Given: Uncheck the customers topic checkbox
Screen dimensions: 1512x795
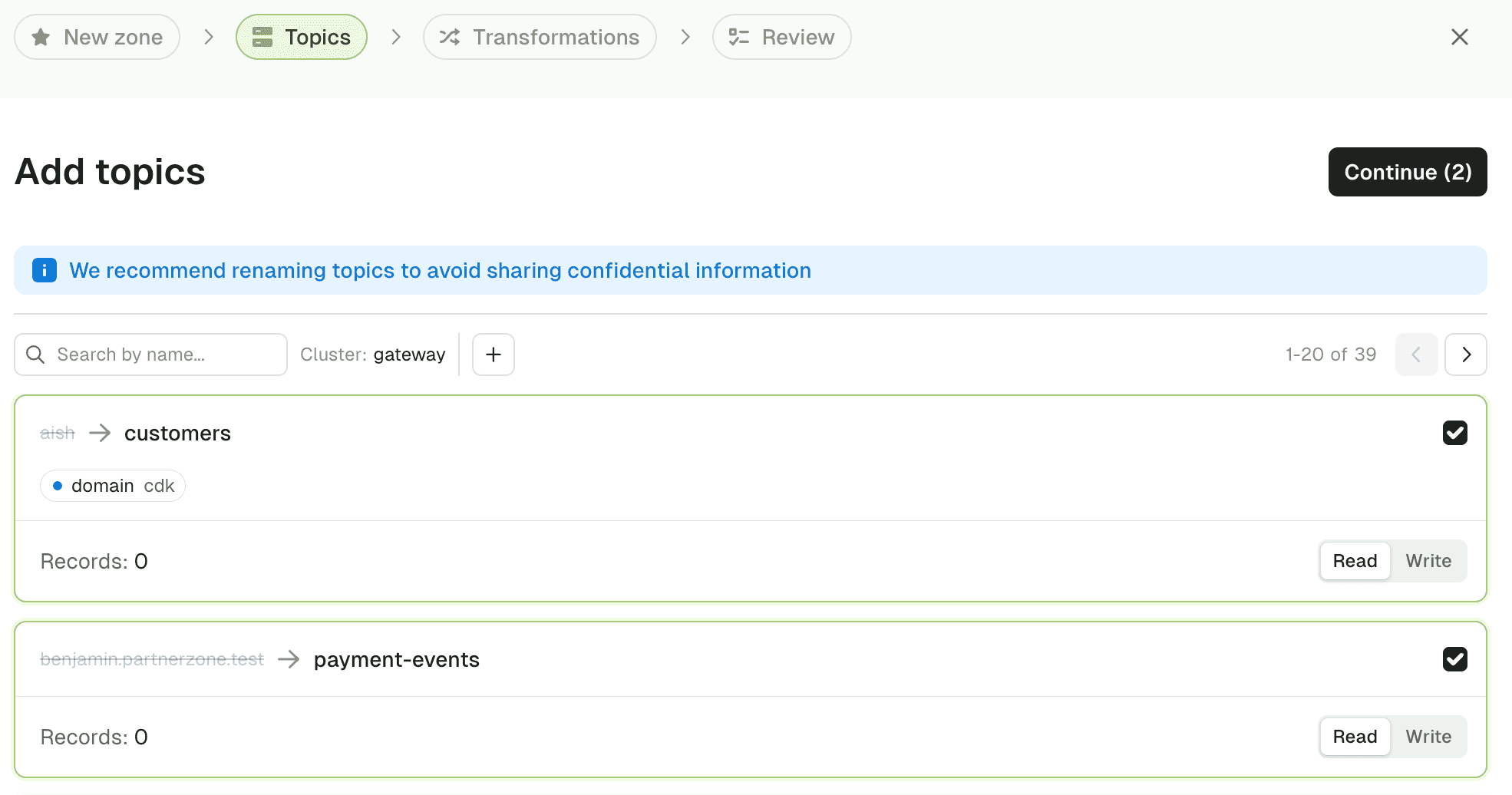Looking at the screenshot, I should (x=1454, y=433).
